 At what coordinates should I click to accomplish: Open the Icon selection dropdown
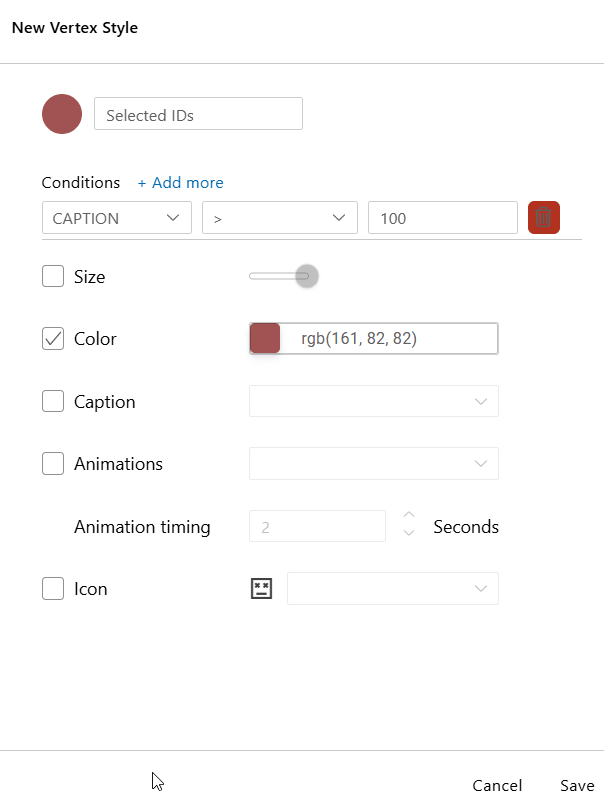[393, 588]
